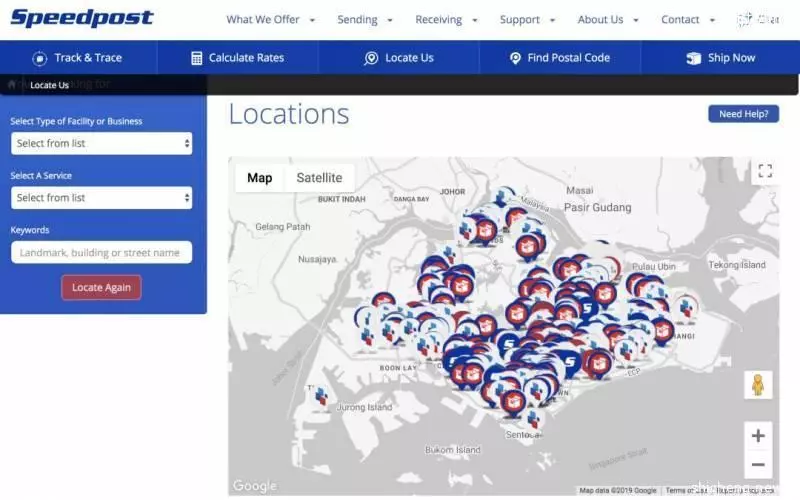Click the calculator icon

pyautogui.click(x=196, y=58)
